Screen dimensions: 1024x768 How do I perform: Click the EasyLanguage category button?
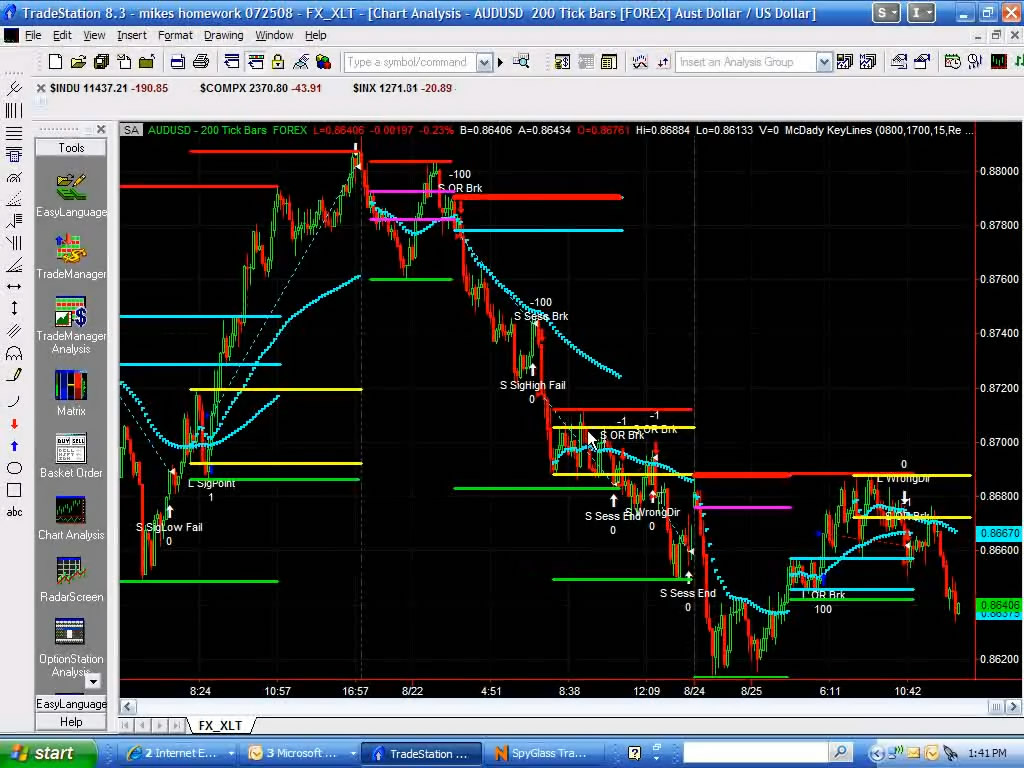click(x=71, y=704)
